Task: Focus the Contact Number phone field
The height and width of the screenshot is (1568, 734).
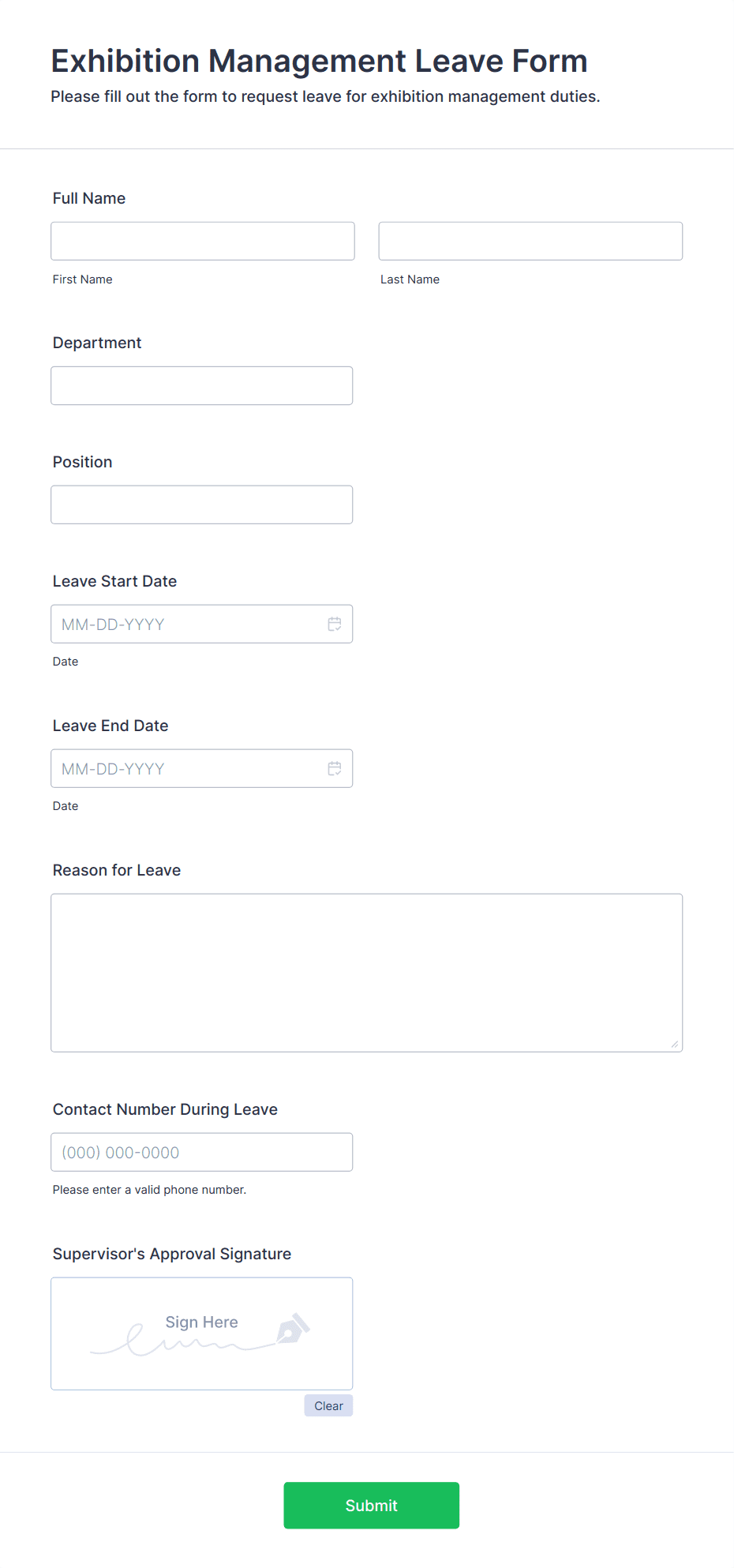Action: pyautogui.click(x=202, y=1152)
